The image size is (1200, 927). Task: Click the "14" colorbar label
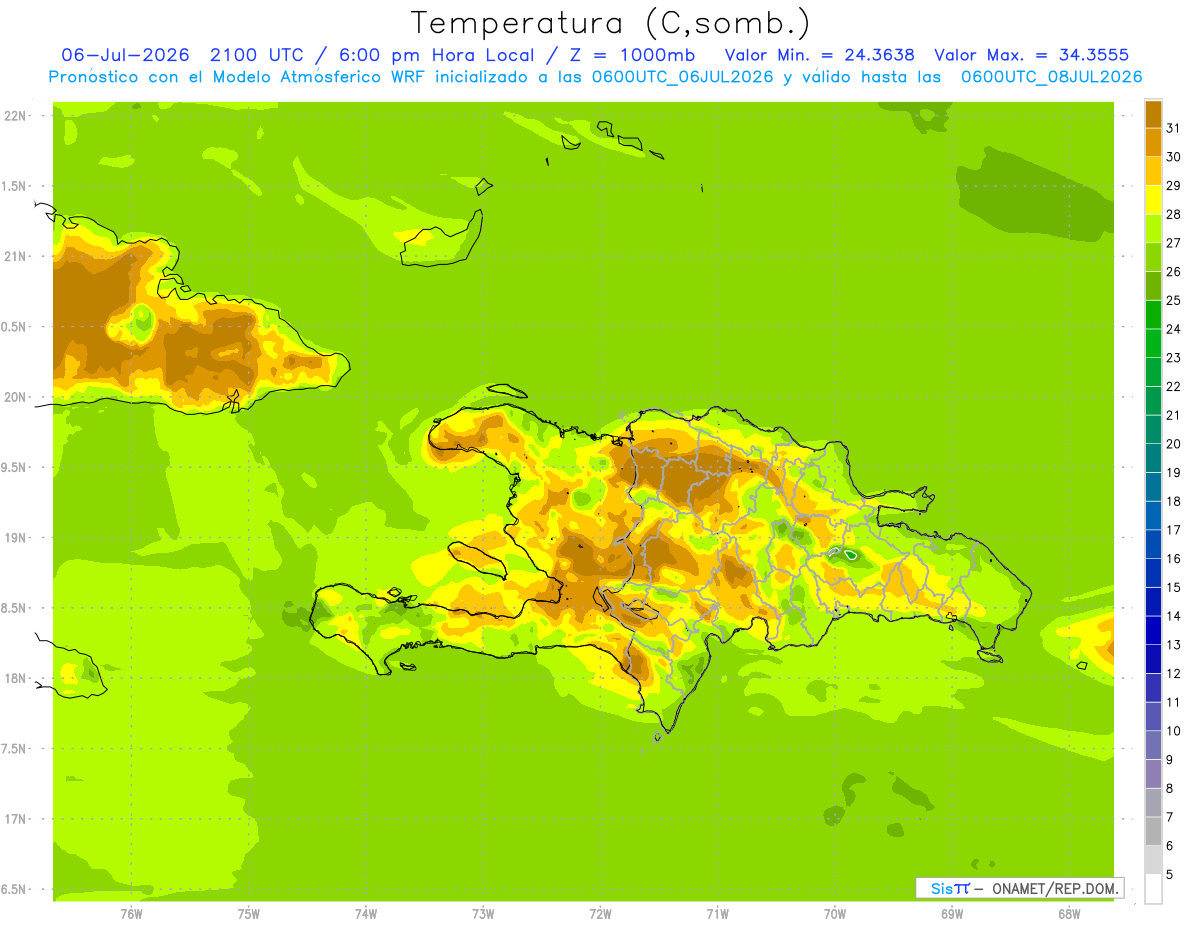point(1173,616)
